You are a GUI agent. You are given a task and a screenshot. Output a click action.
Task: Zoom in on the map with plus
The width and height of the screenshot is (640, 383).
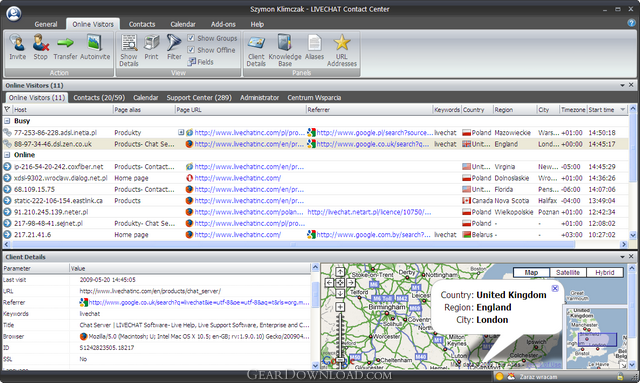[340, 307]
